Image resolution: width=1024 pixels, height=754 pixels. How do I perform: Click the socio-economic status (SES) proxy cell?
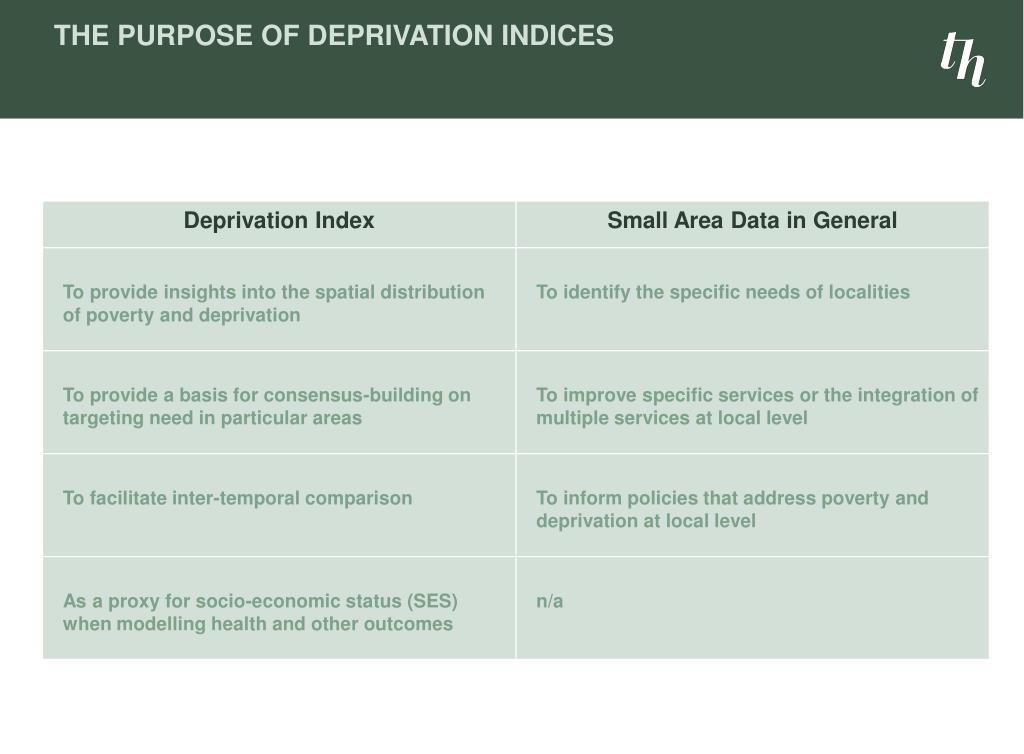(x=279, y=608)
